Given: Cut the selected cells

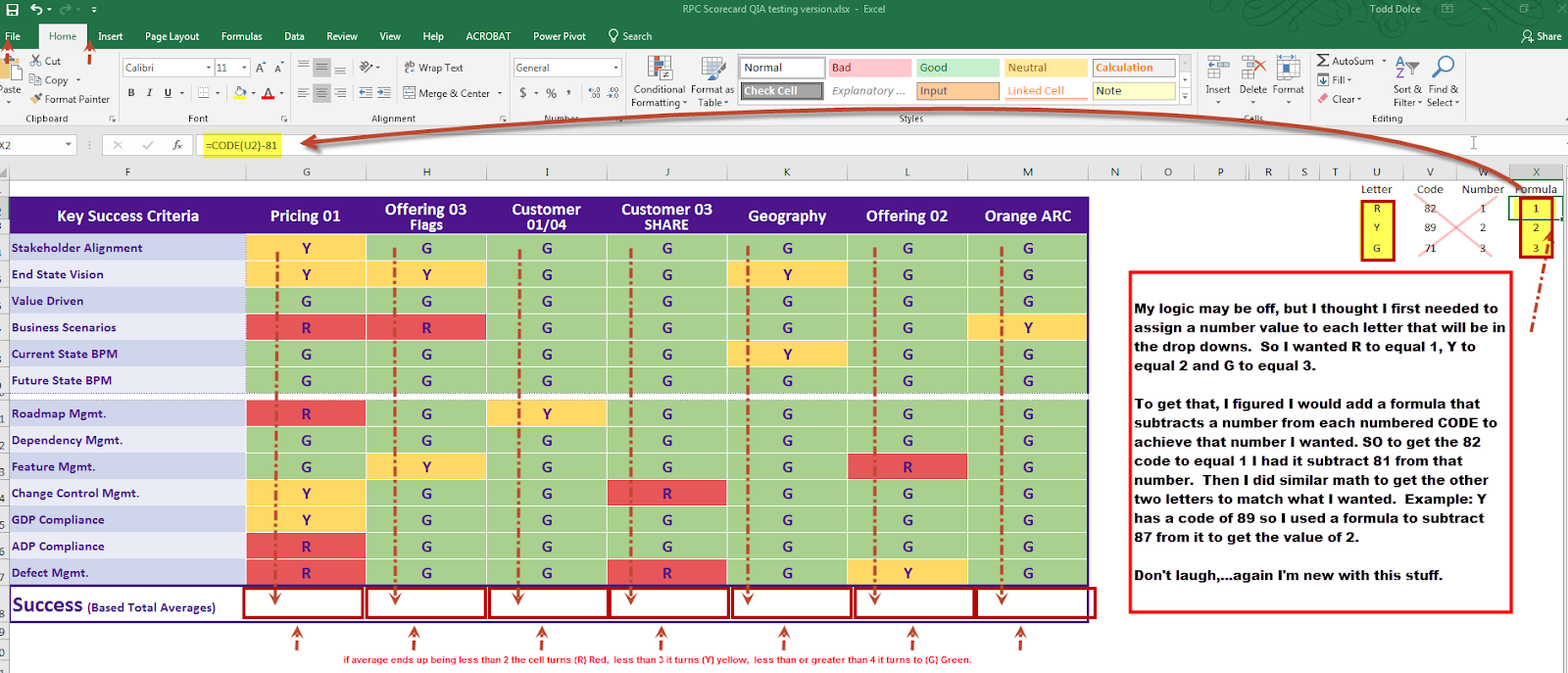Looking at the screenshot, I should click(x=45, y=61).
